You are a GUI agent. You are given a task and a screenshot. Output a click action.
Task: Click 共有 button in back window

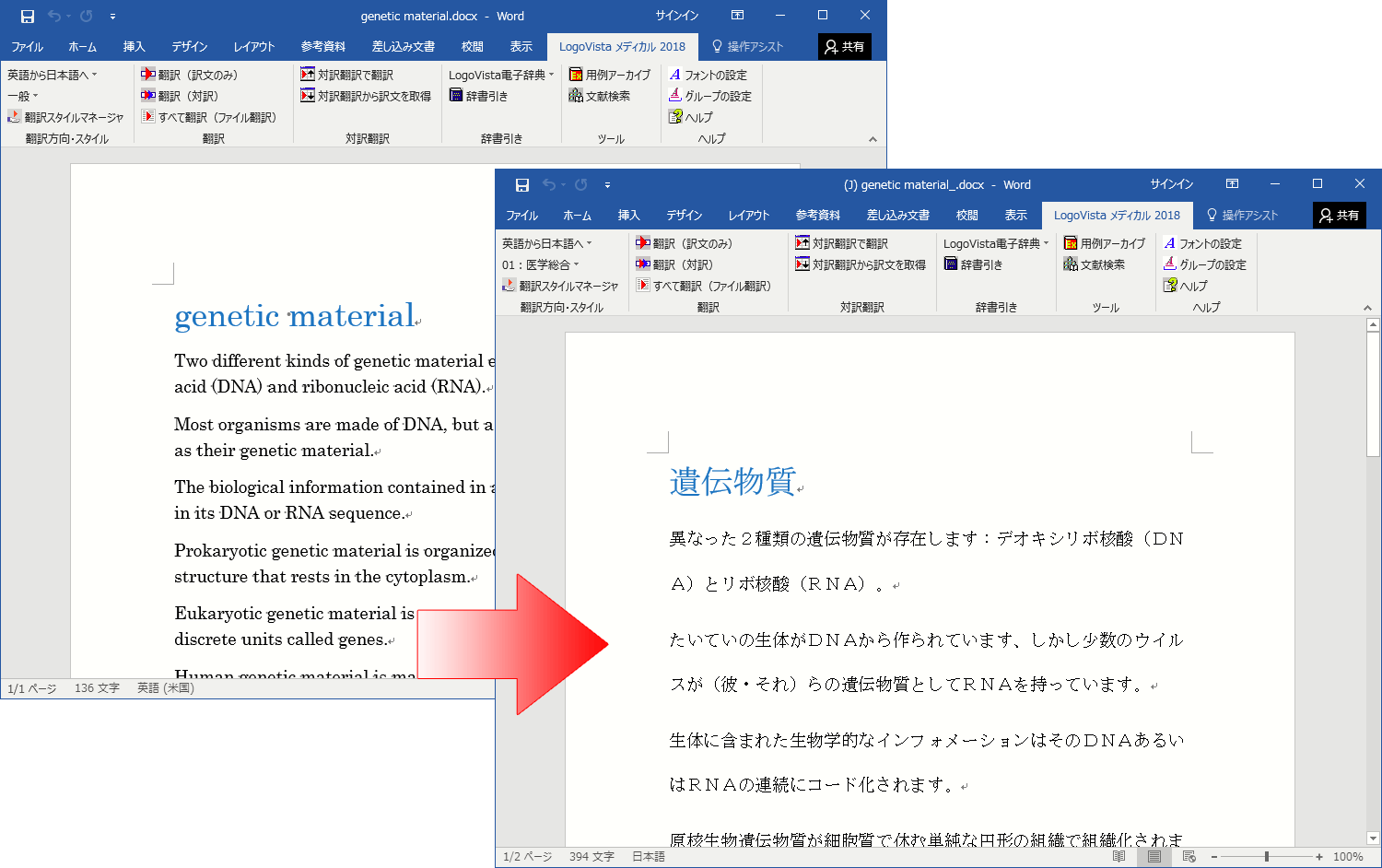pyautogui.click(x=845, y=46)
